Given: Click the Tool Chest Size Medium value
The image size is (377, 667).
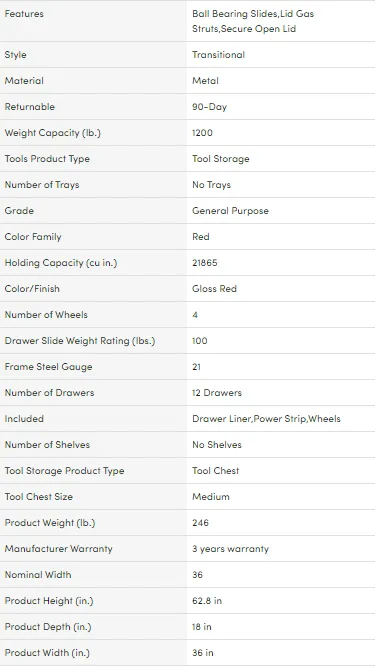Looking at the screenshot, I should pos(211,496).
